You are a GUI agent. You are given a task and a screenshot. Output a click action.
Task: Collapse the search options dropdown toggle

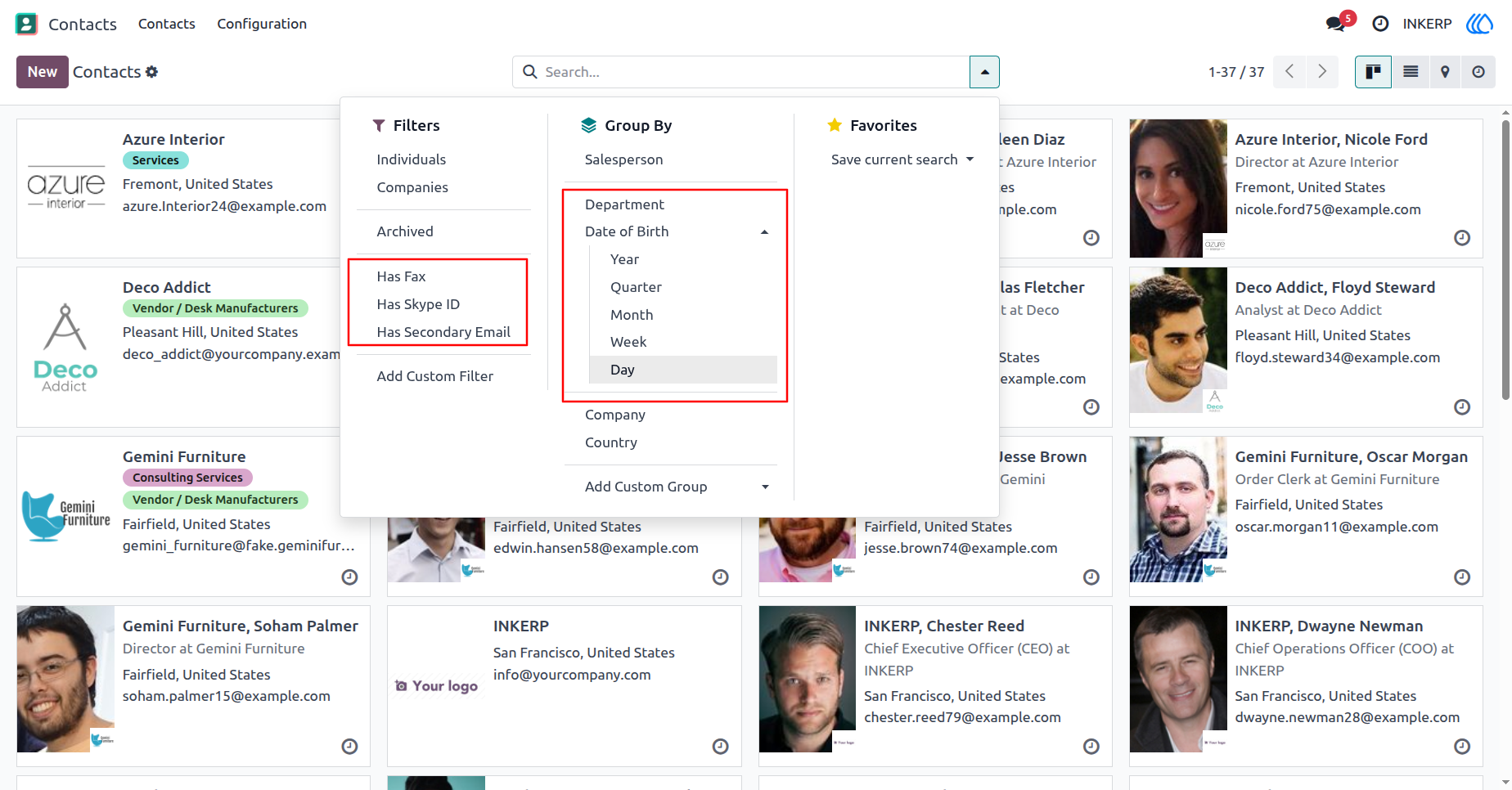click(984, 72)
